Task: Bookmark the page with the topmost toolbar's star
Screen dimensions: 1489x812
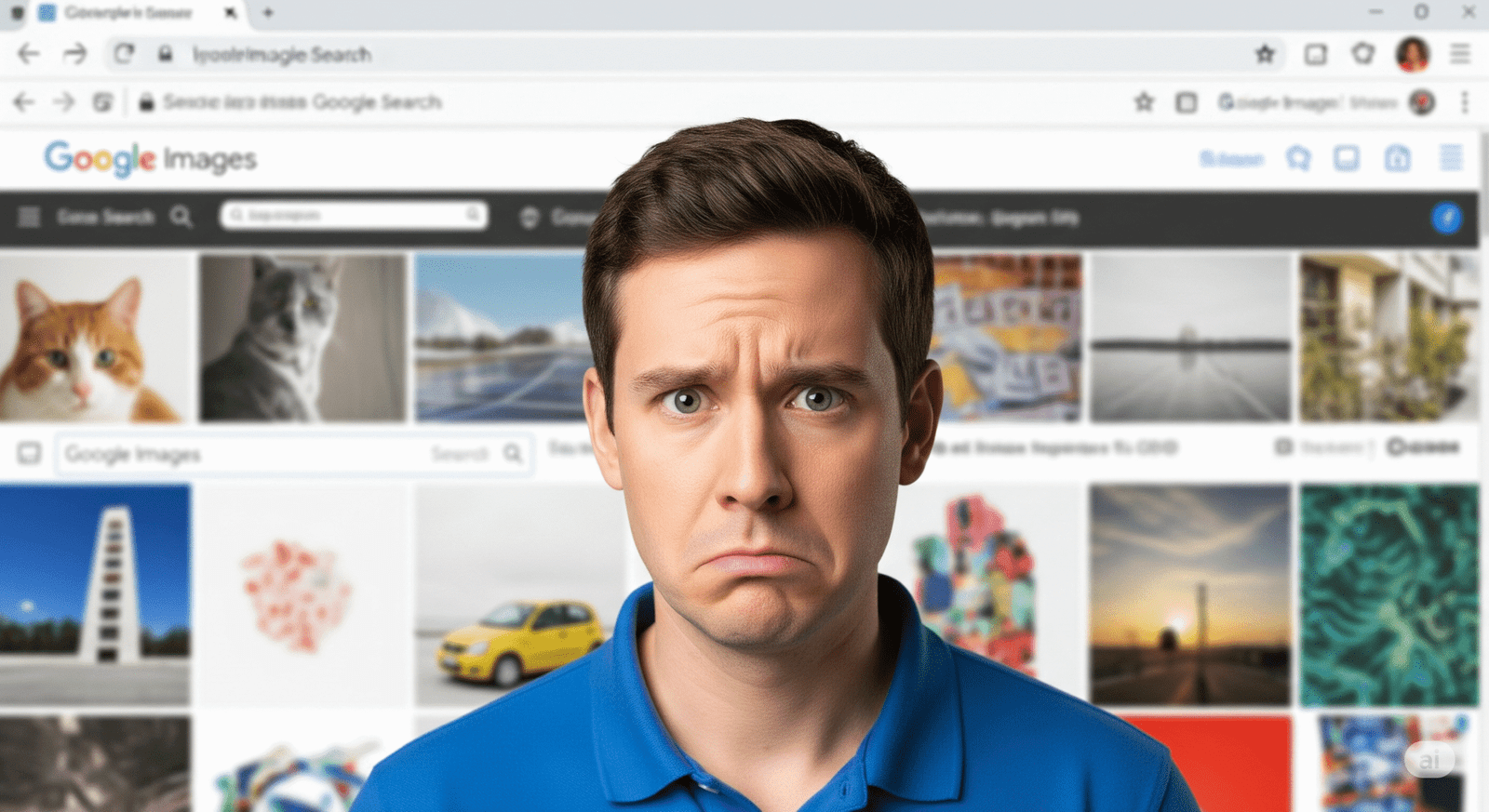Action: 1265,54
